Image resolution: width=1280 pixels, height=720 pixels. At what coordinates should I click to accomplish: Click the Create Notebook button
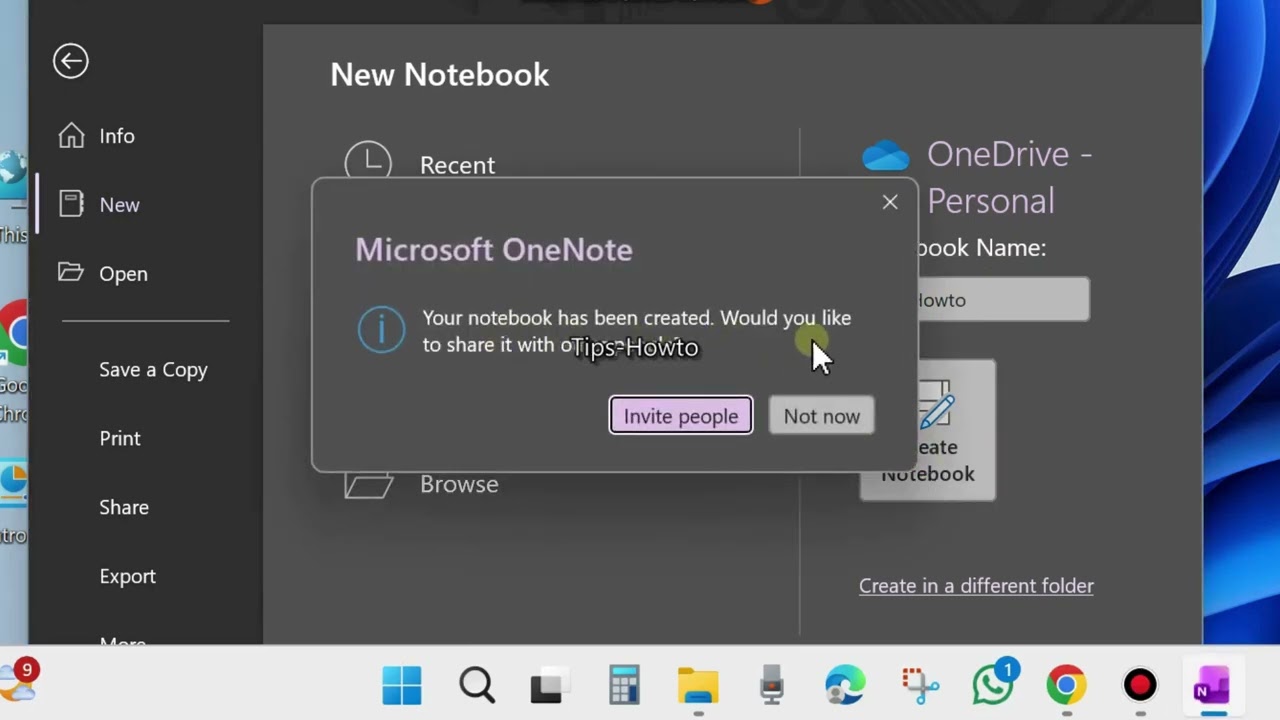tap(928, 431)
